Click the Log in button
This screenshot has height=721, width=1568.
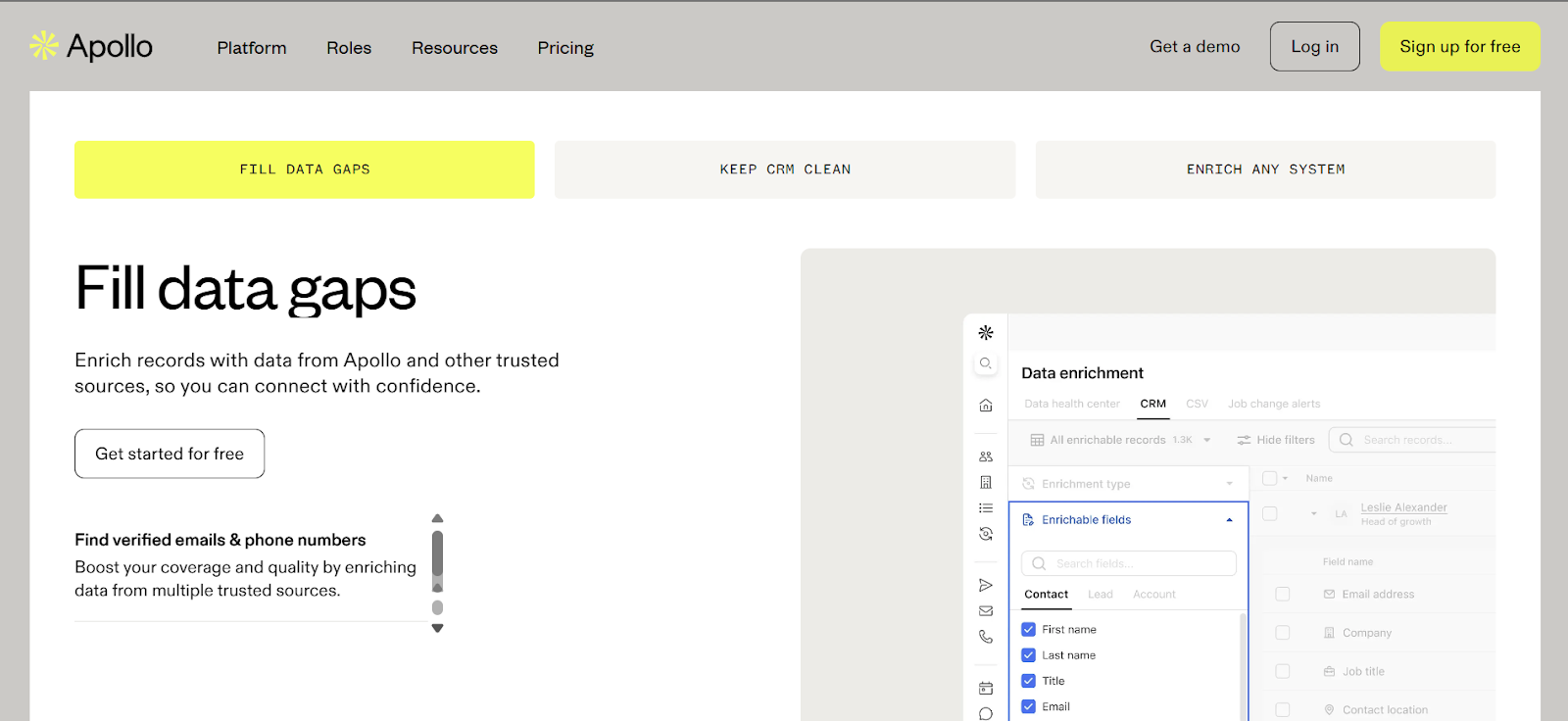point(1315,46)
